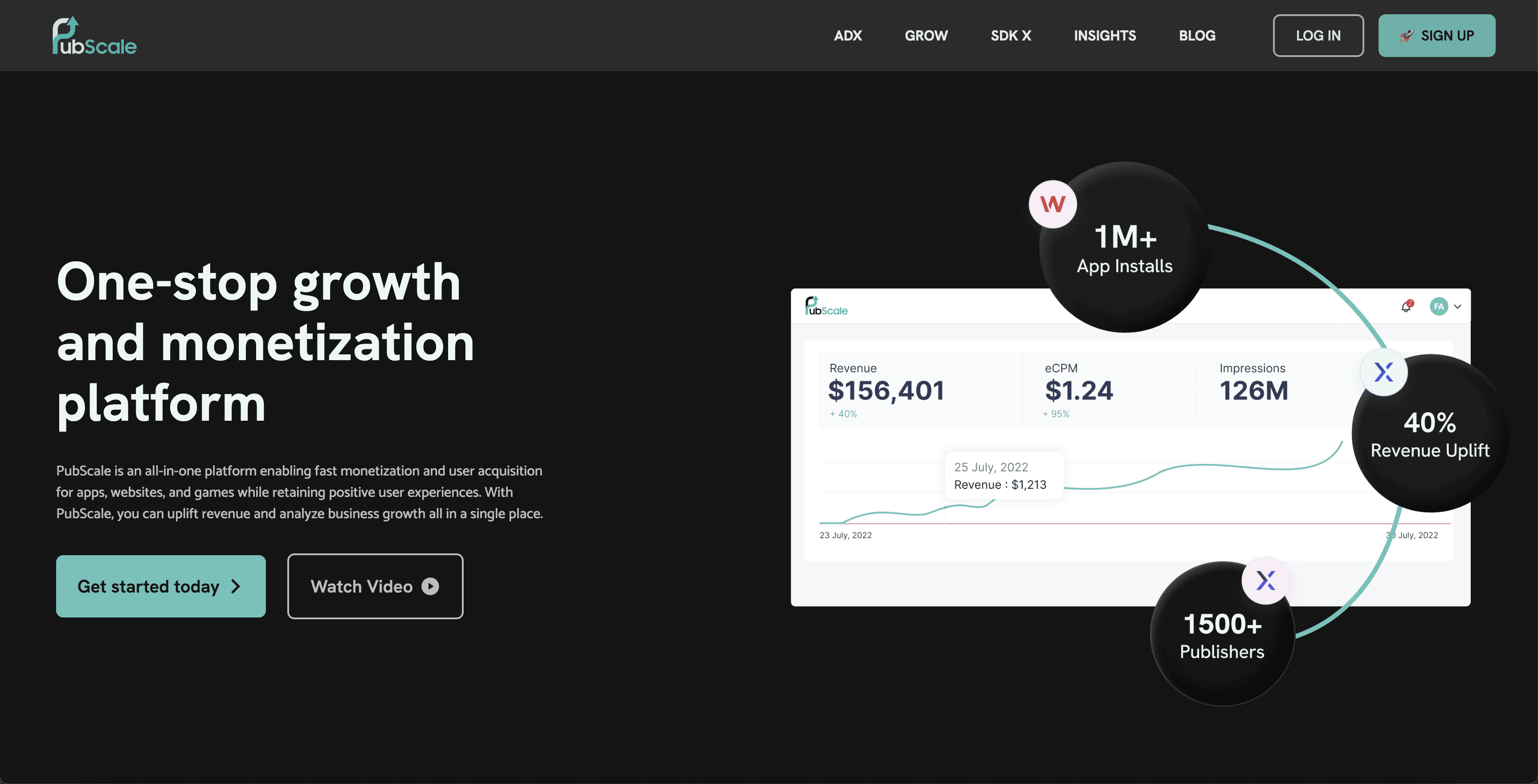The image size is (1538, 784).
Task: Open notifications via the bell icon
Action: pos(1406,306)
